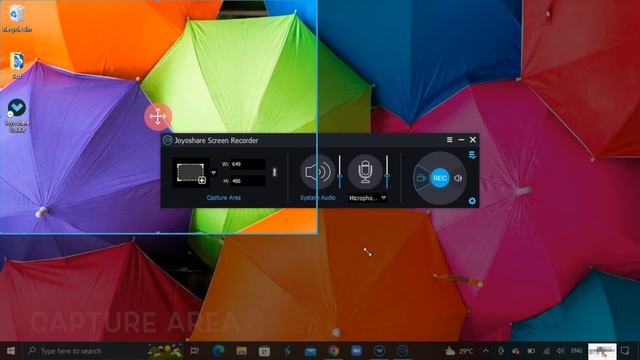Viewport: 640px width, 360px height.
Task: Open File Explorer from the taskbar
Action: [x=241, y=351]
